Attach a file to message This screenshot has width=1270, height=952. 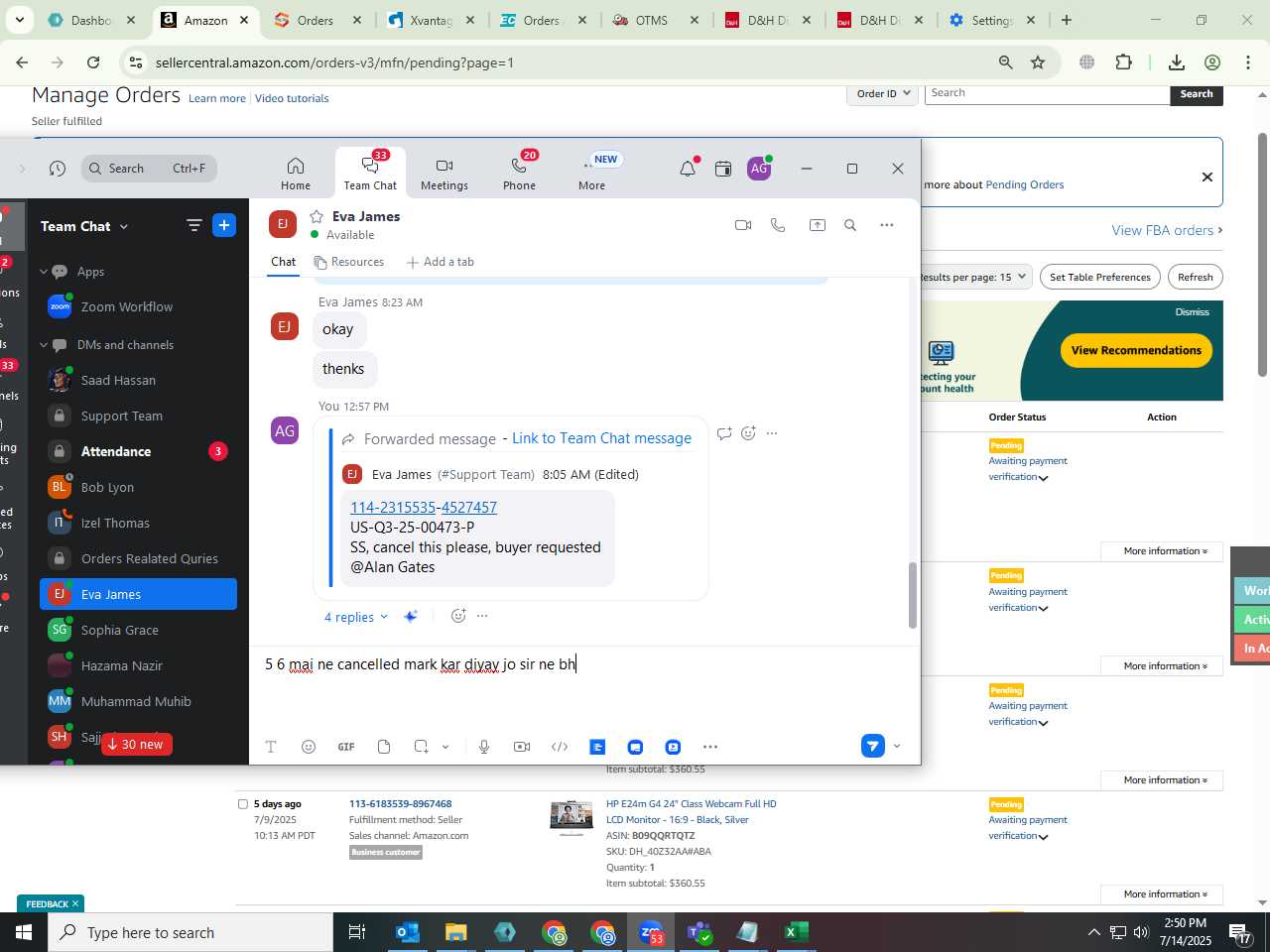384,747
